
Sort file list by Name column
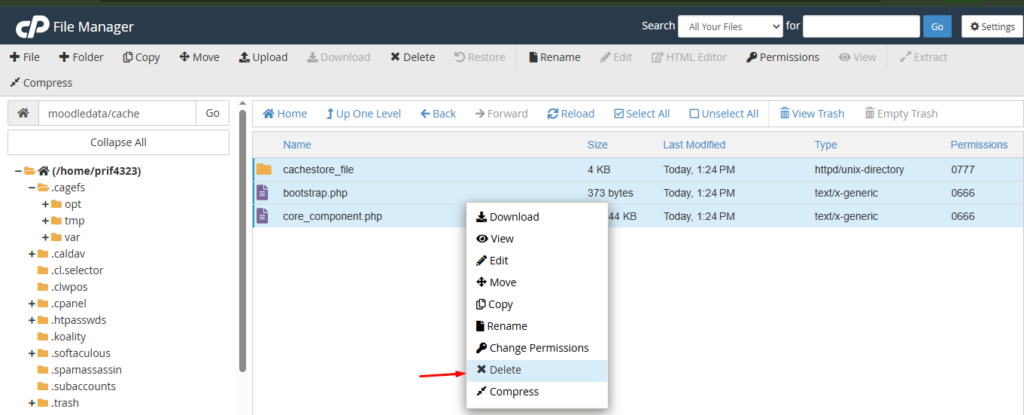coord(297,144)
